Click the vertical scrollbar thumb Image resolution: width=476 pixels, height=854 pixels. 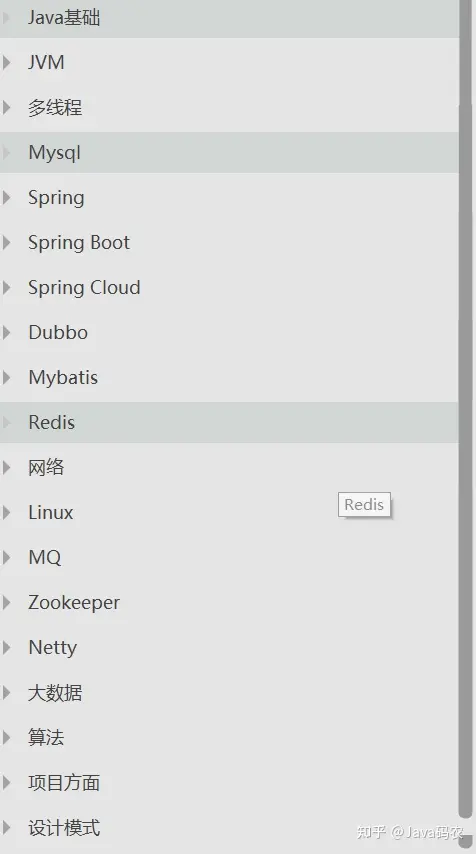[465, 408]
